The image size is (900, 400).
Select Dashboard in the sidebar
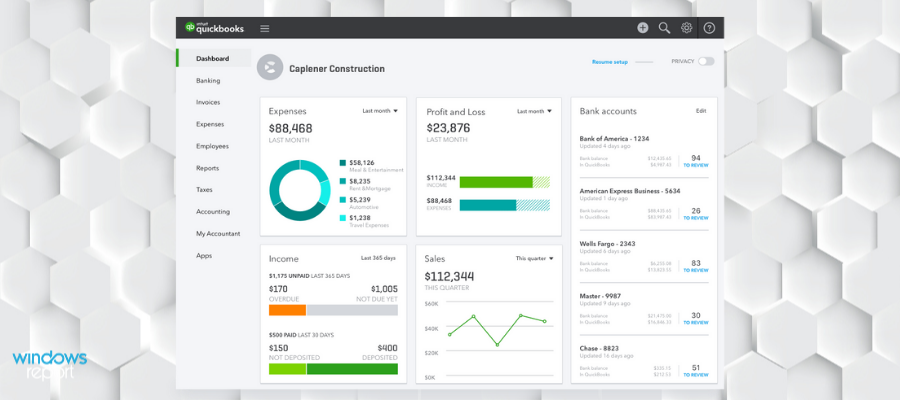pyautogui.click(x=214, y=59)
